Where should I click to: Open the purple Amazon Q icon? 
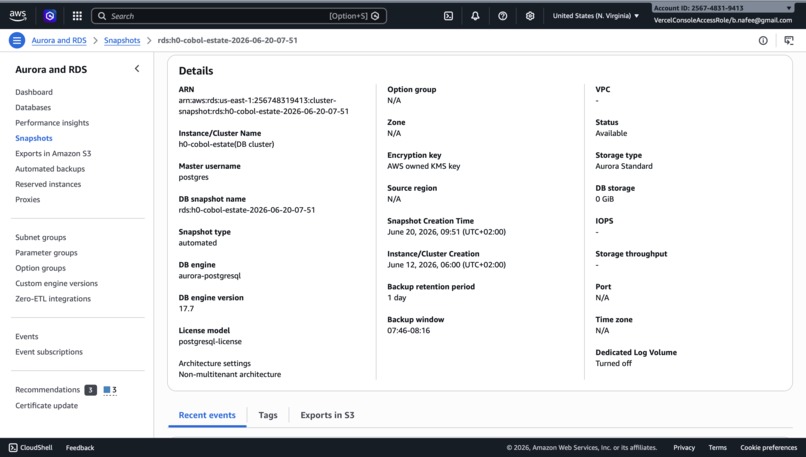tap(50, 16)
